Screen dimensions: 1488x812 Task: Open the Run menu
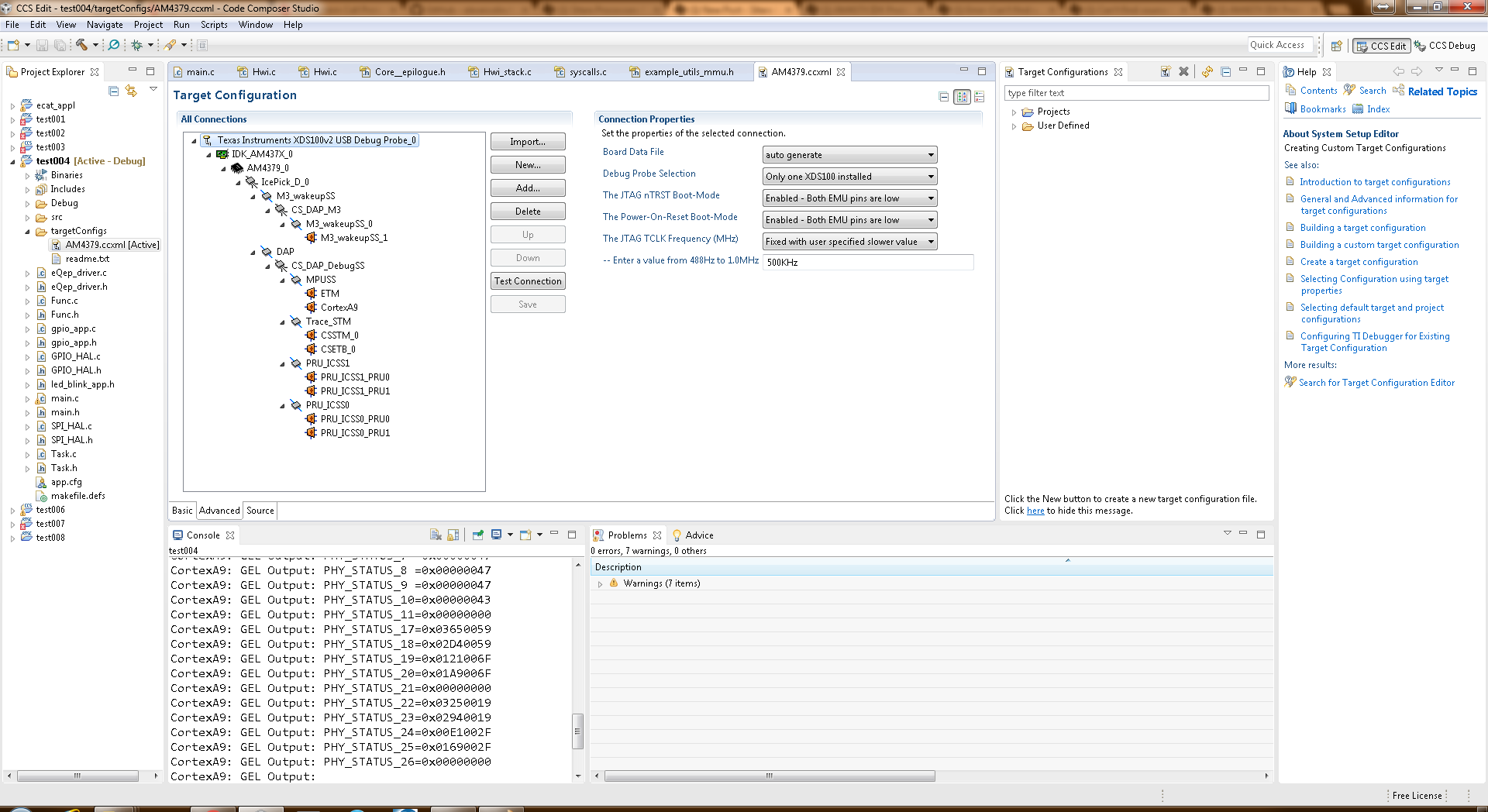point(181,25)
